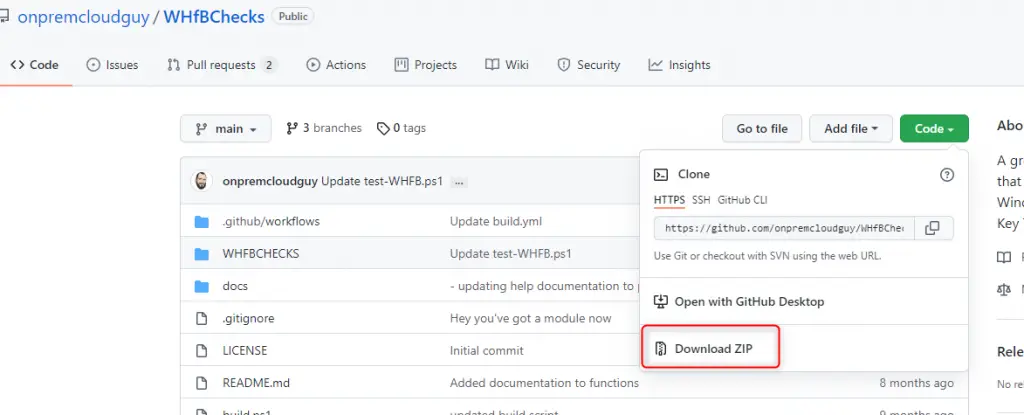Open the onpremcloudguy profile link

point(83,17)
